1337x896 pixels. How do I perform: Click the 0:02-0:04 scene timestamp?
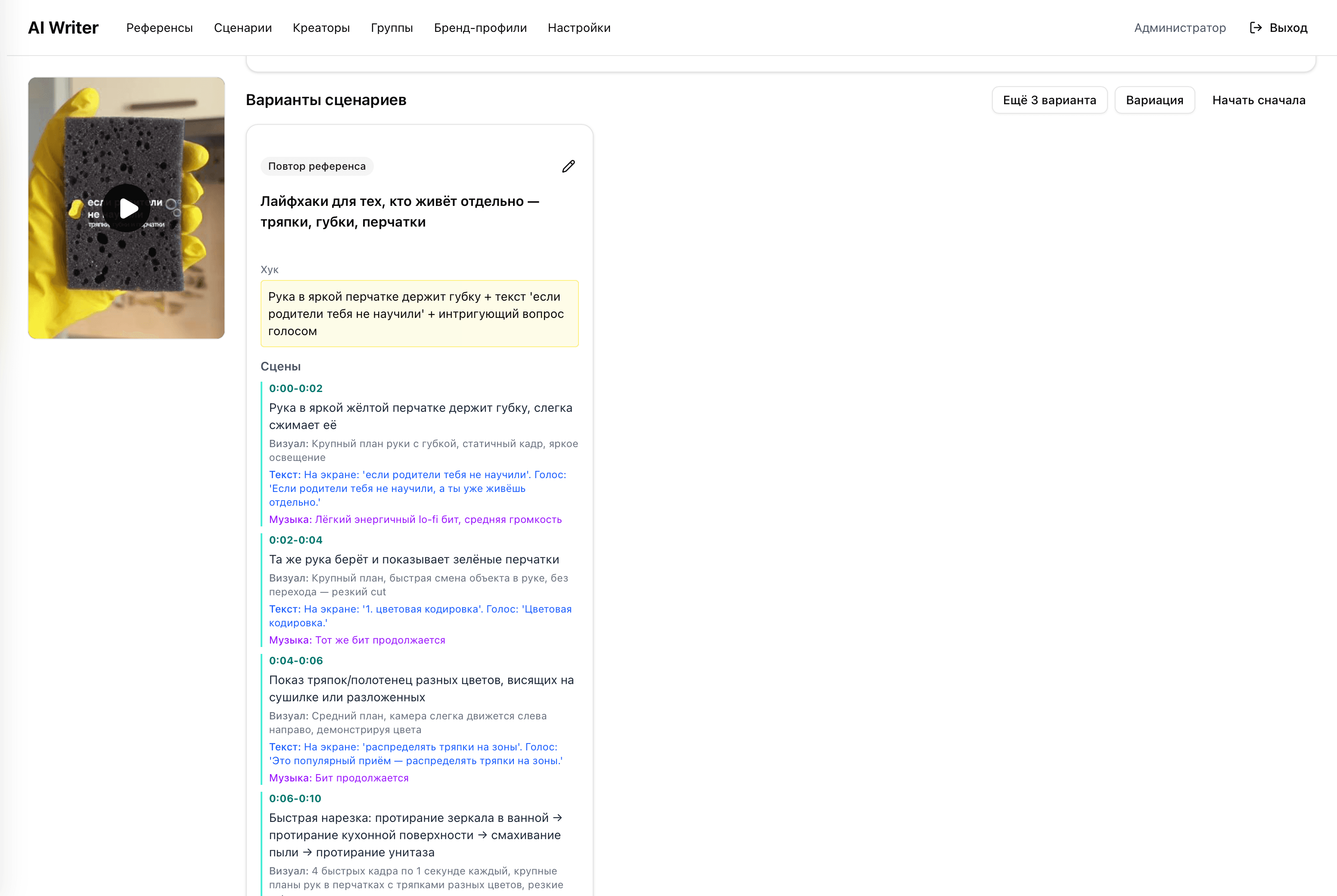tap(296, 540)
